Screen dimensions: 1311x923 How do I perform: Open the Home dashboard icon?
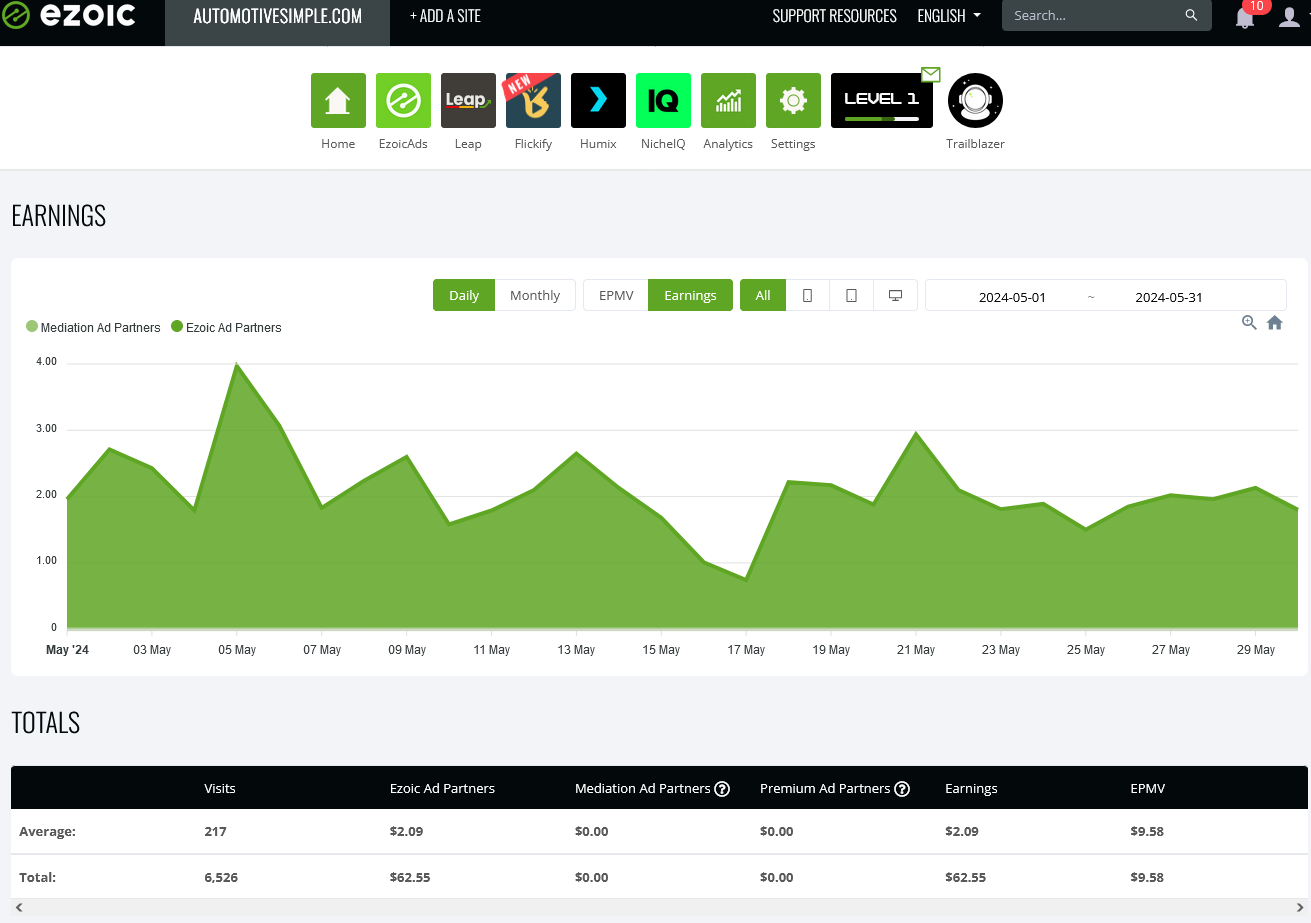pos(338,100)
